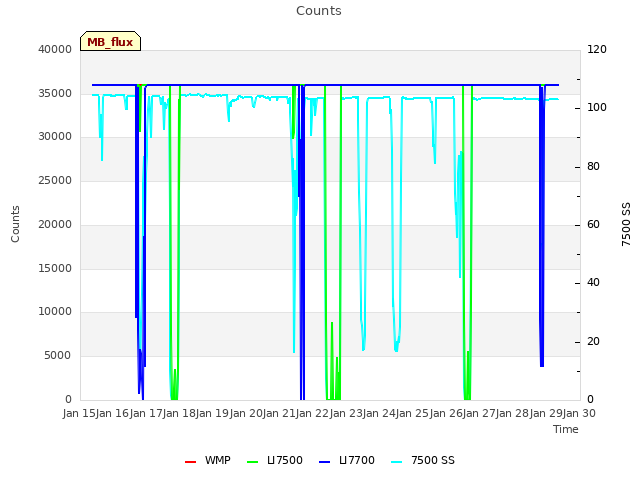640x480 pixels.
Task: Click the 20000 left axis tick
Action: 55,224
